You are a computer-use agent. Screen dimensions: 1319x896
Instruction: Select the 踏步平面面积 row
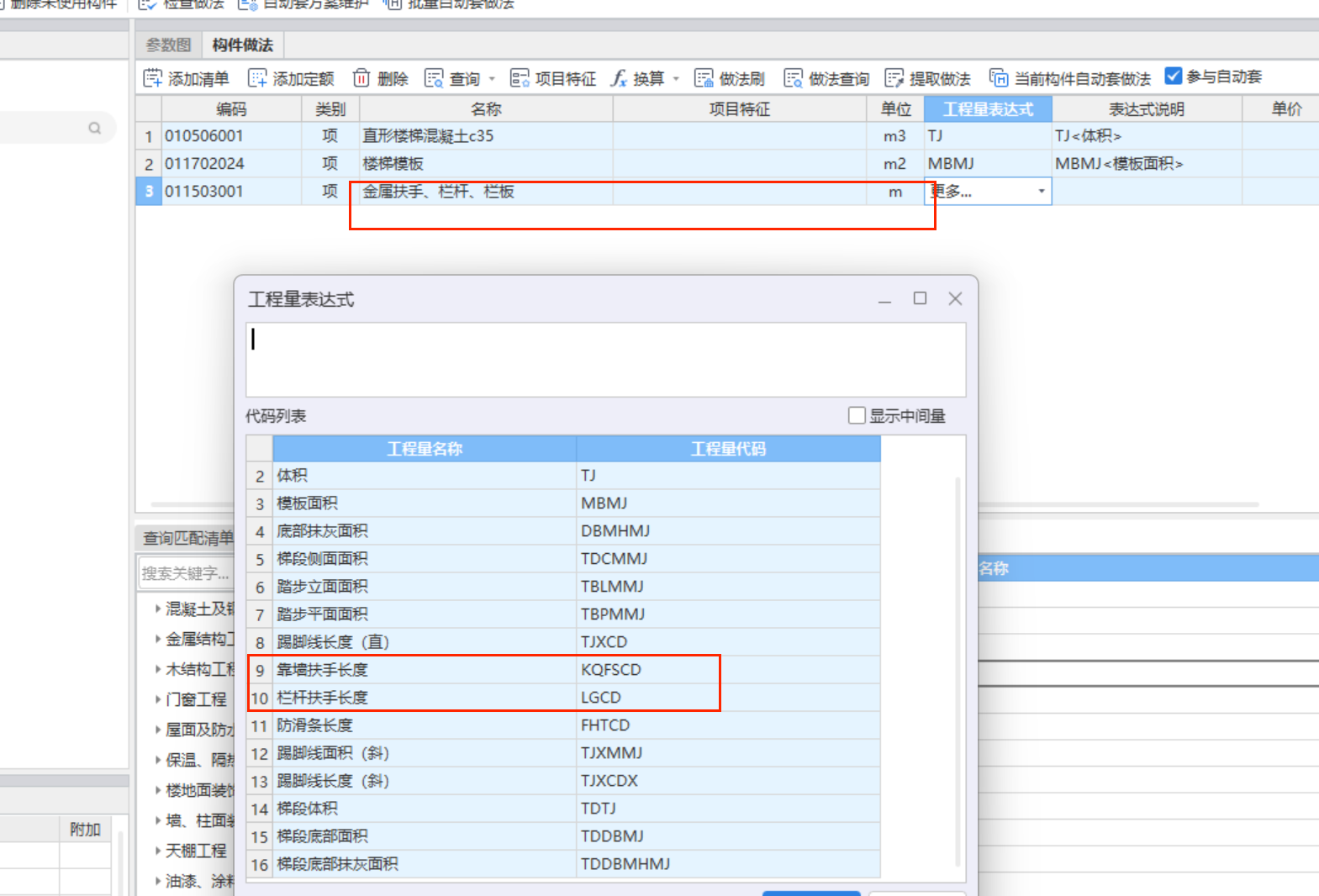click(563, 614)
